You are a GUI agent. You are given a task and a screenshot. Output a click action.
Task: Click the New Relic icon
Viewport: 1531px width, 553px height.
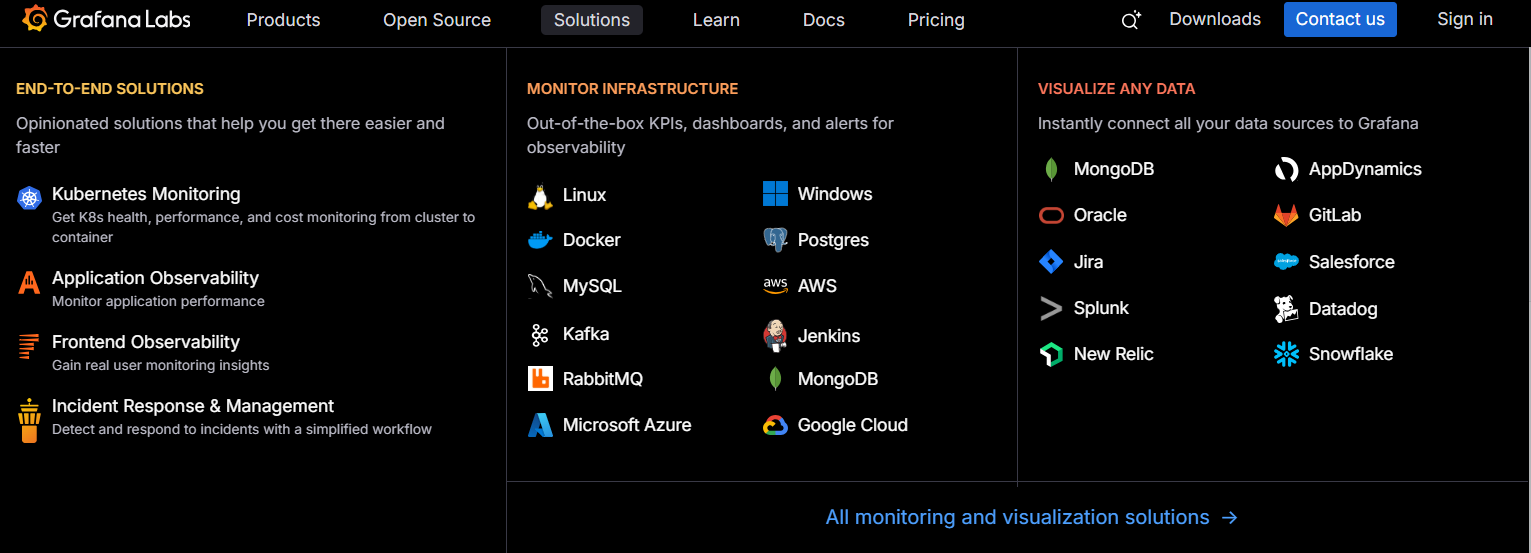[x=1051, y=354]
